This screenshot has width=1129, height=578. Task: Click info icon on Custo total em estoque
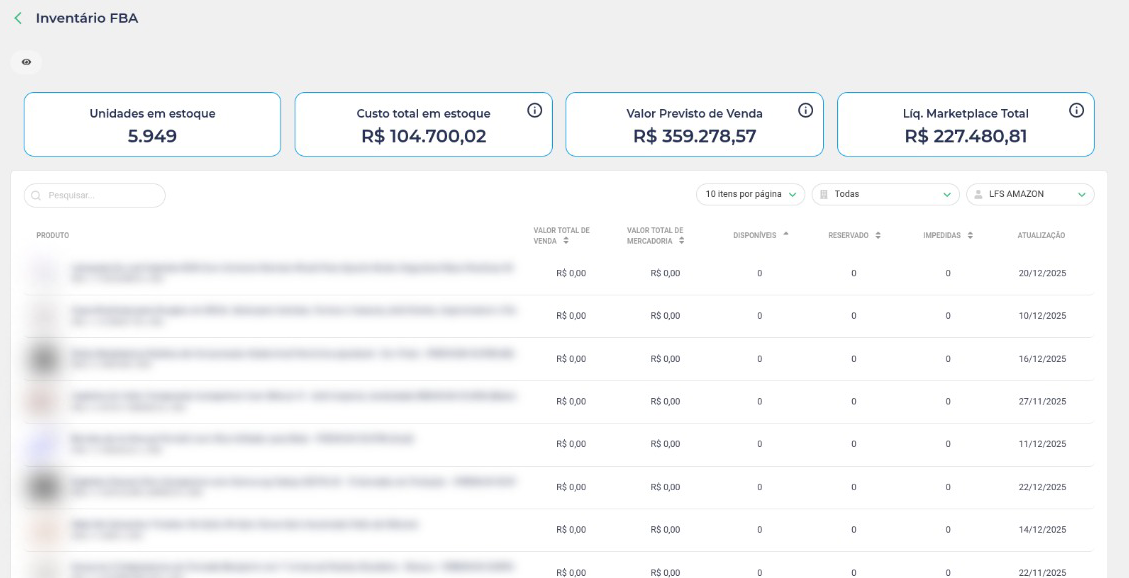534,111
